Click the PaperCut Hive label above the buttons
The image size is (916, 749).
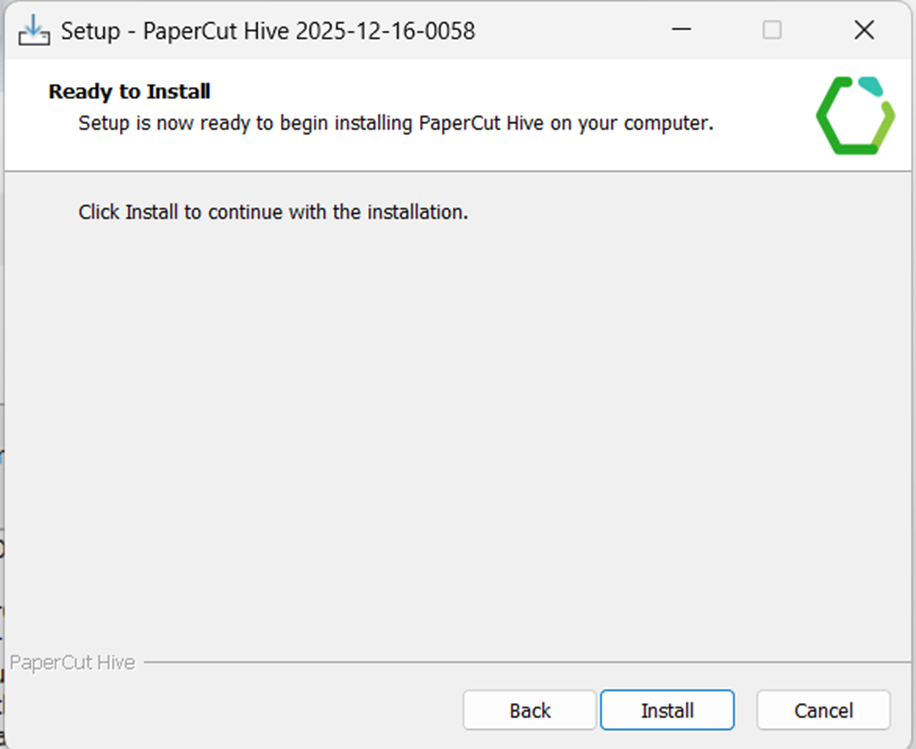[72, 662]
